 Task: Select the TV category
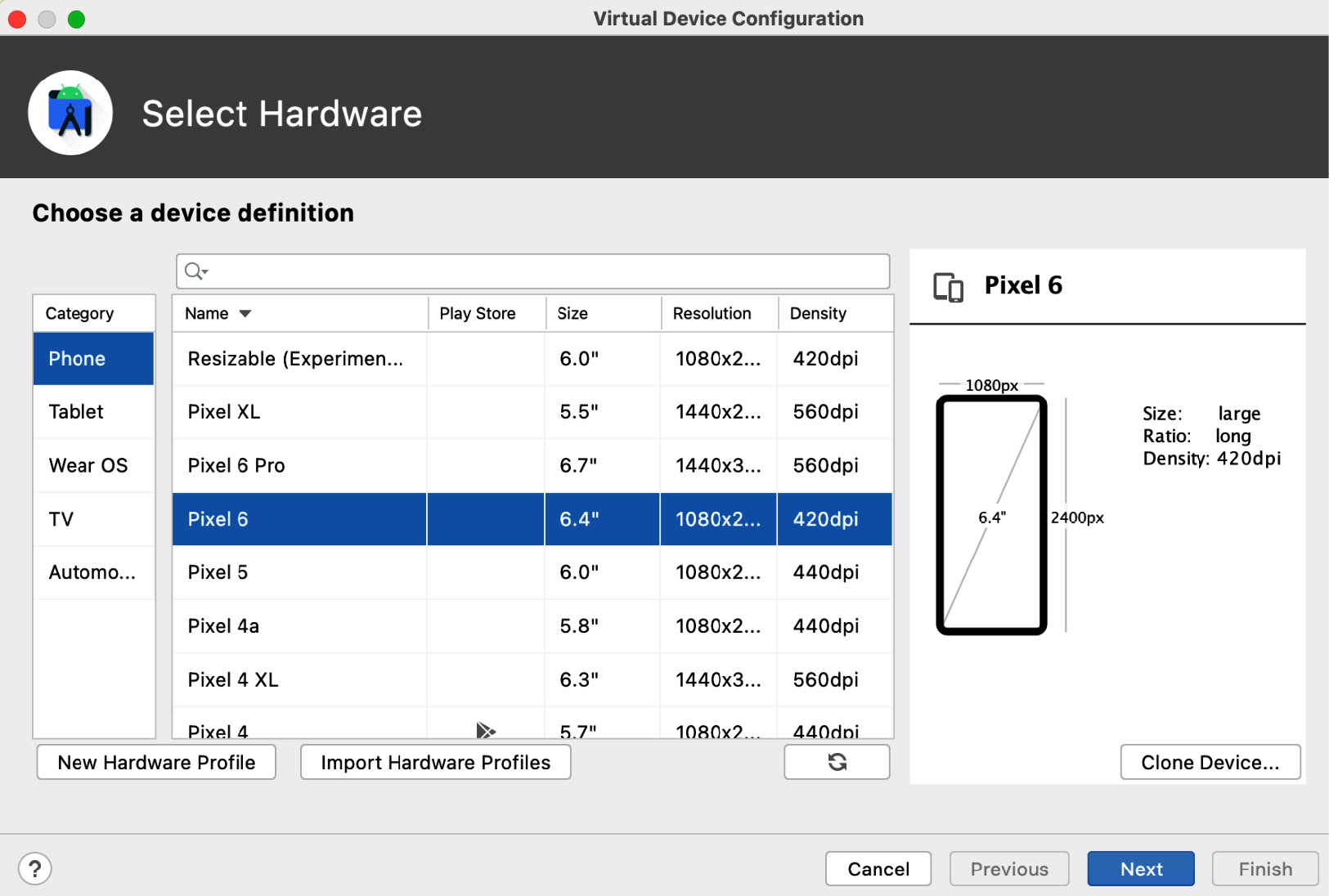93,519
